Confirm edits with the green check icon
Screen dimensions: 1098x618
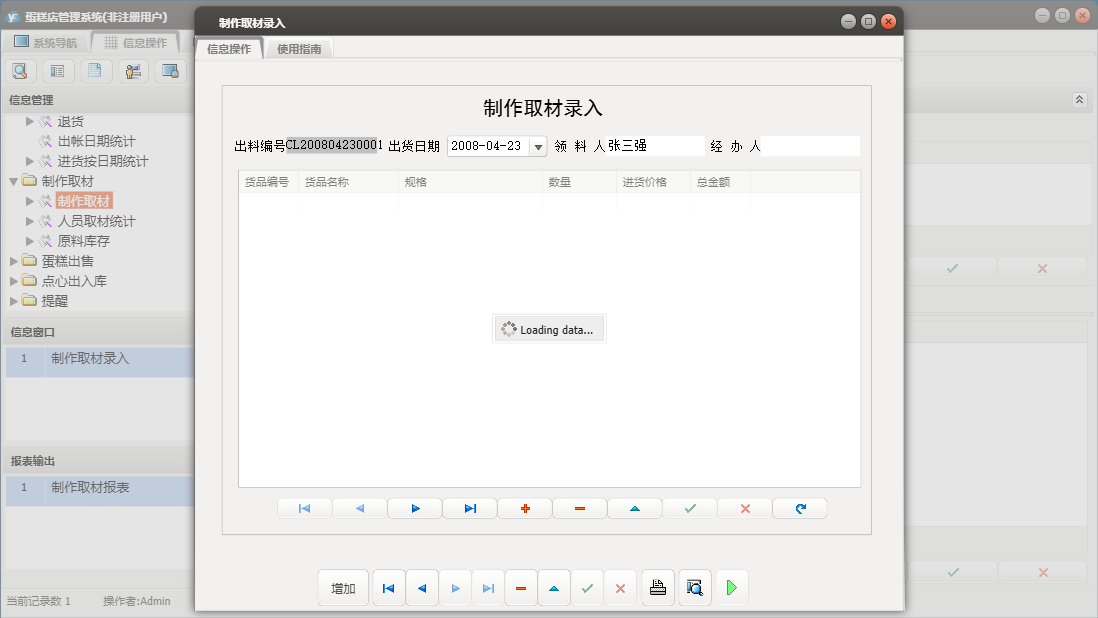[x=689, y=508]
